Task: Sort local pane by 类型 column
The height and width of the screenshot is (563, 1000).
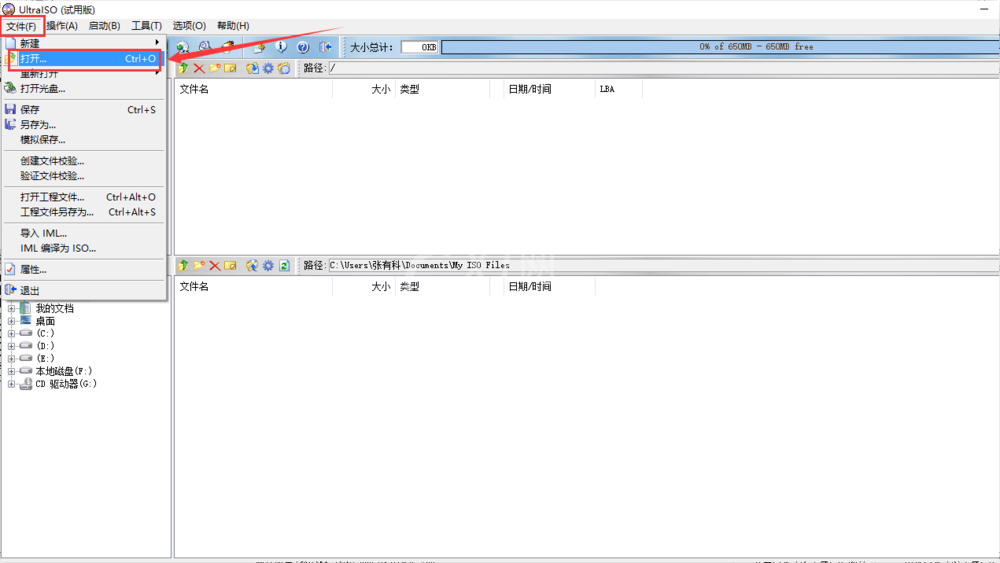Action: (x=443, y=287)
